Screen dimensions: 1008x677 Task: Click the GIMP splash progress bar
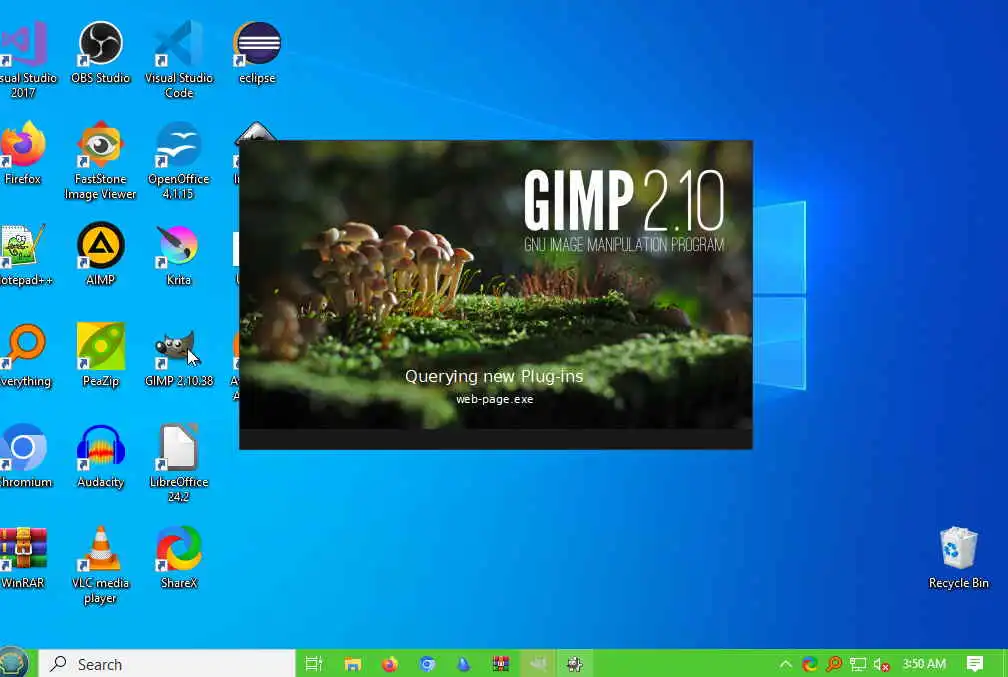pyautogui.click(x=496, y=438)
